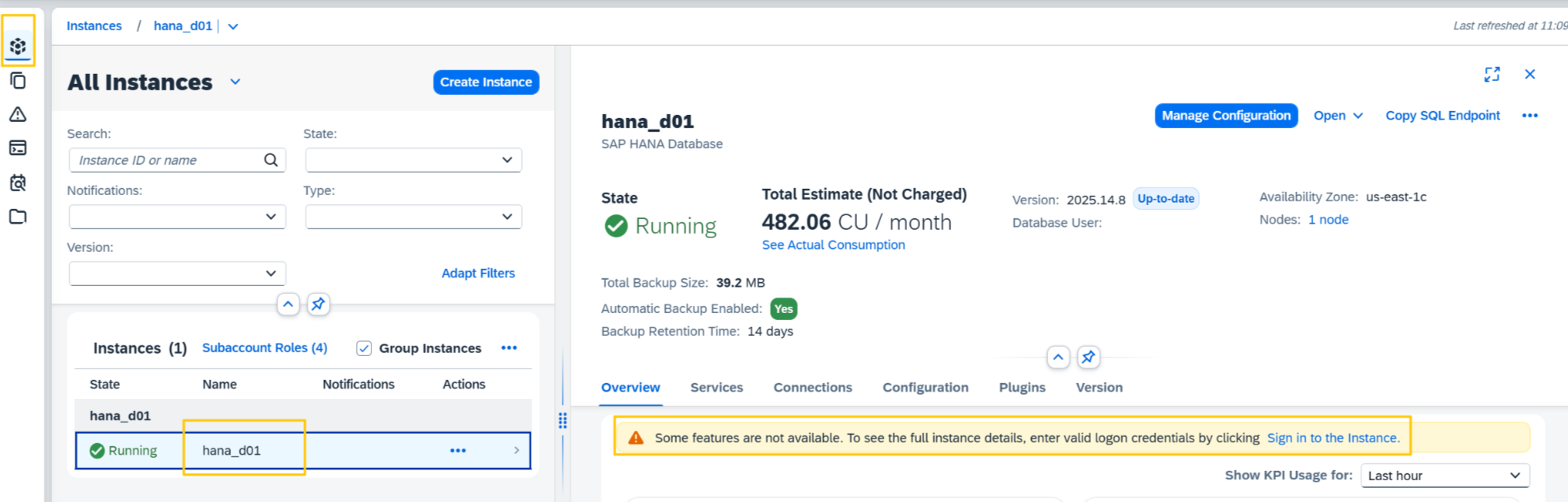Enter full screen for details panel
Viewport: 1568px width, 502px height.
pos(1492,75)
